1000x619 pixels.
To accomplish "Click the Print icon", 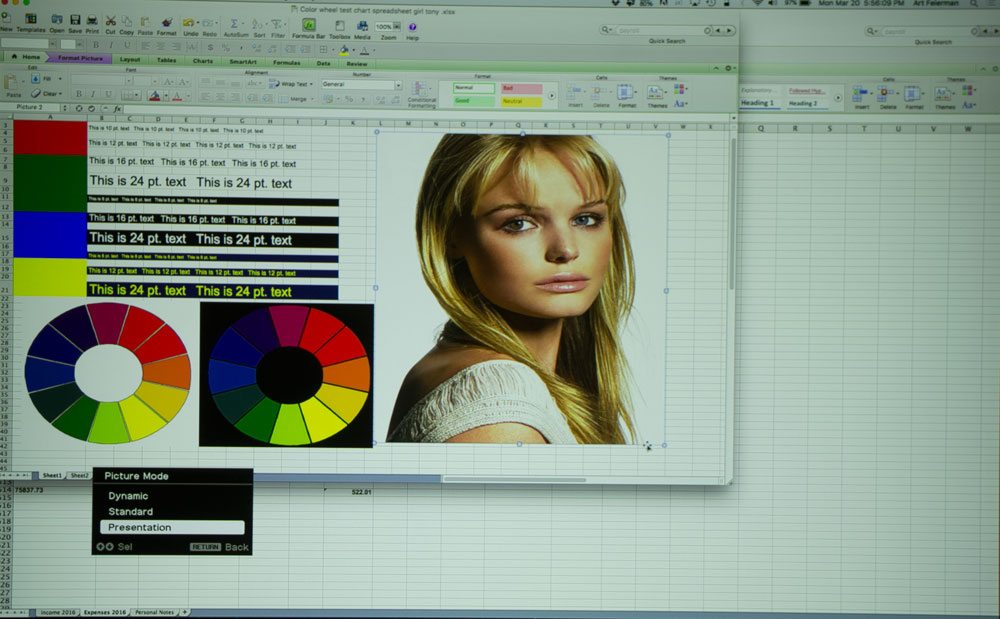I will coord(92,20).
